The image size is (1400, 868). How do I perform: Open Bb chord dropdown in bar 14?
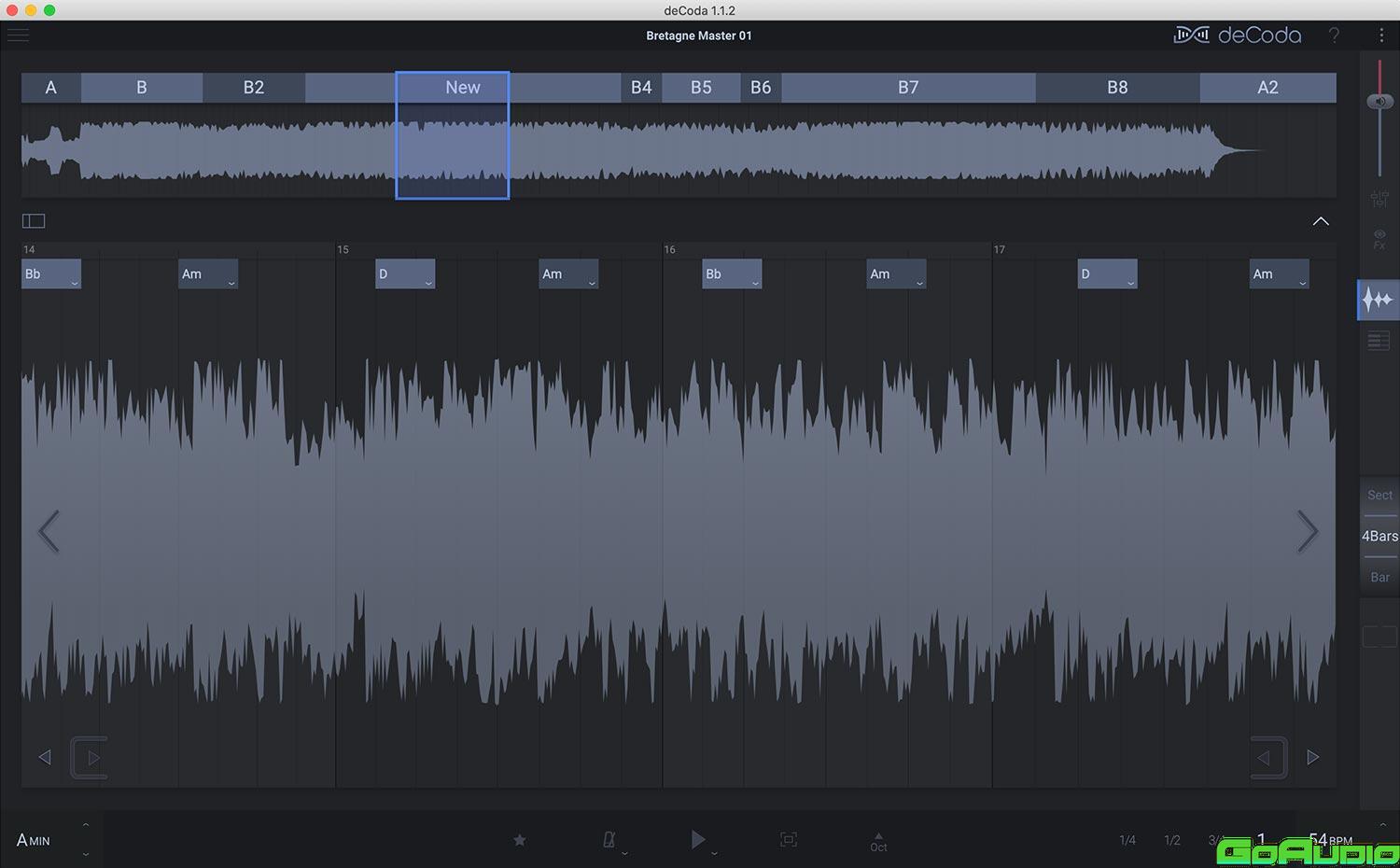[x=75, y=283]
